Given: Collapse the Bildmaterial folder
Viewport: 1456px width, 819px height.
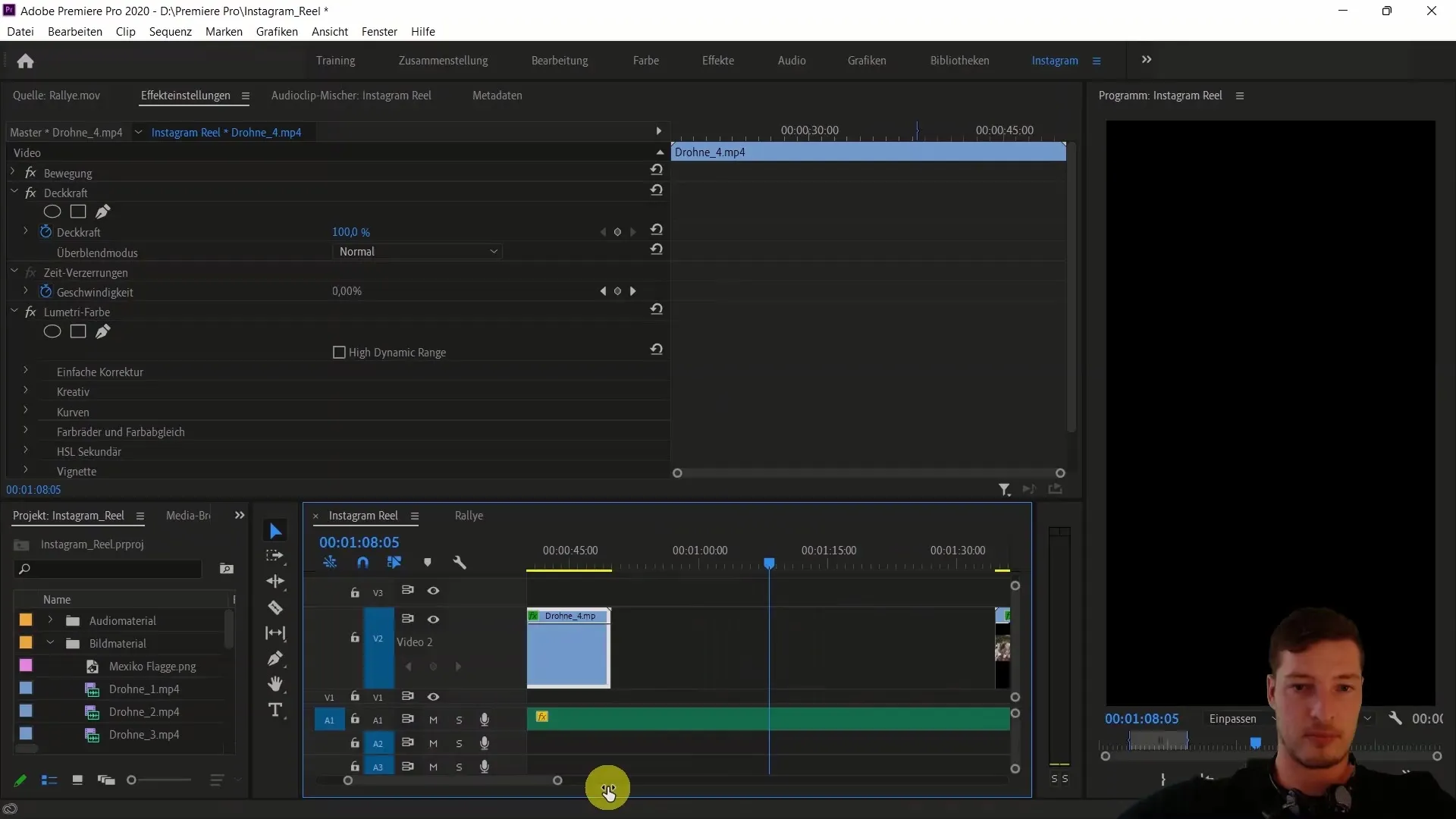Looking at the screenshot, I should tap(50, 643).
